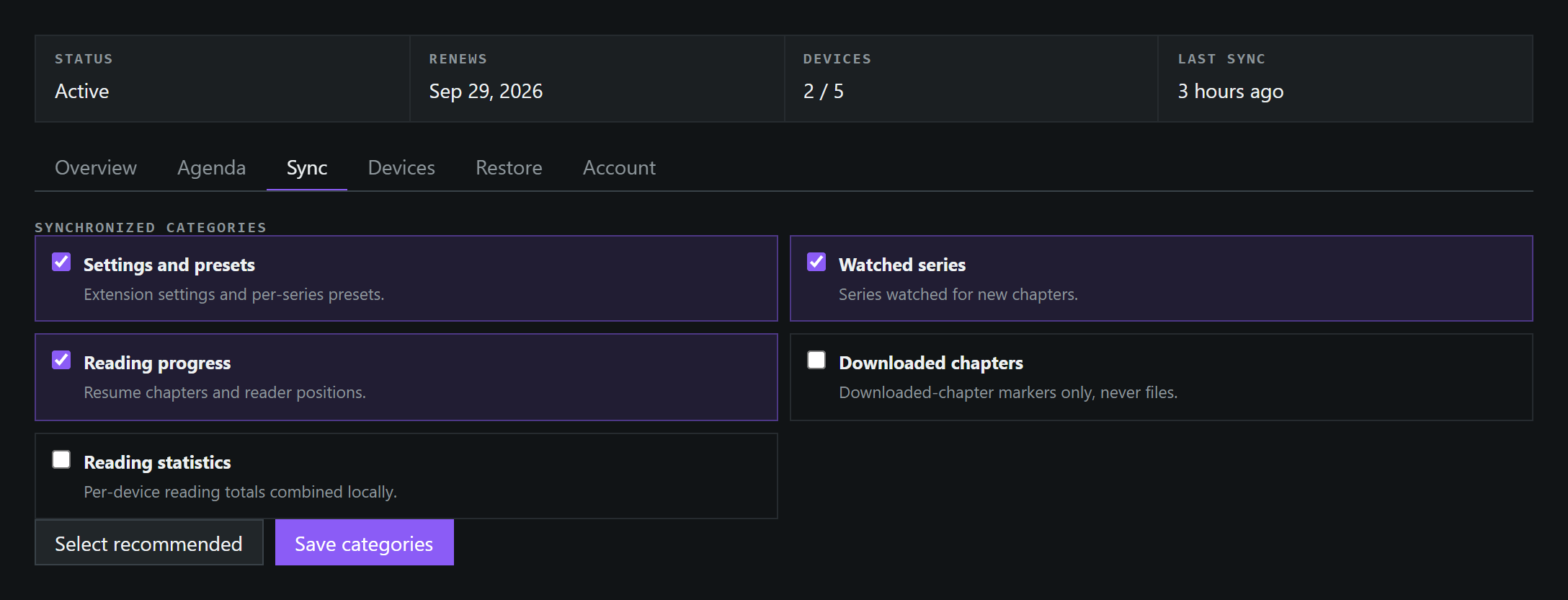Click the 'Reading statistics' label

(157, 462)
